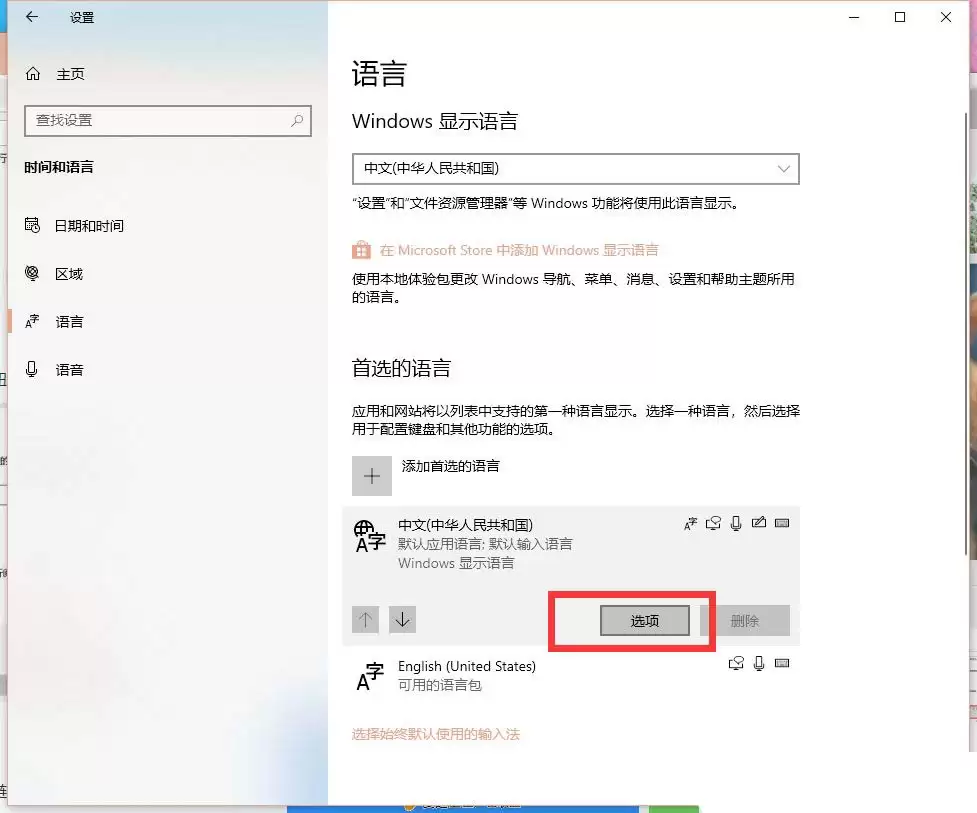Go to 主页 from the sidebar
Screen dimensions: 977x813
point(70,73)
